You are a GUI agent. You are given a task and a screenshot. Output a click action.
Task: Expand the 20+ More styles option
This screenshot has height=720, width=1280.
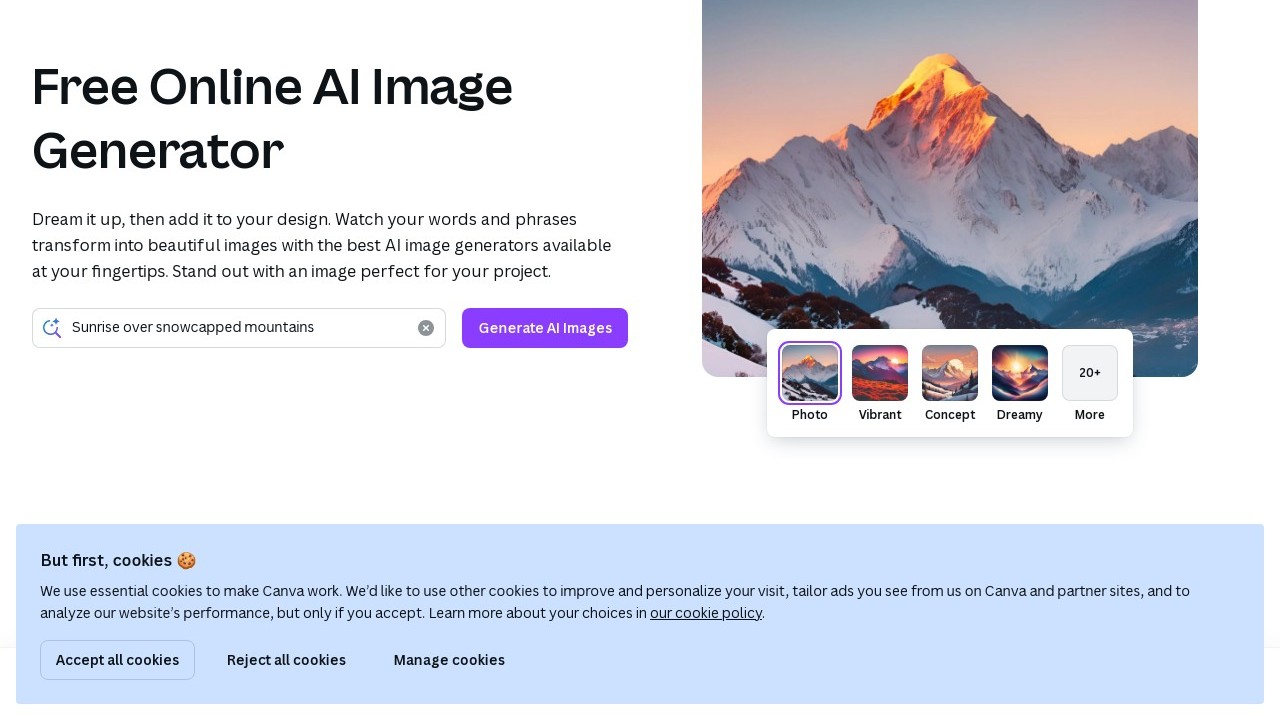1090,373
